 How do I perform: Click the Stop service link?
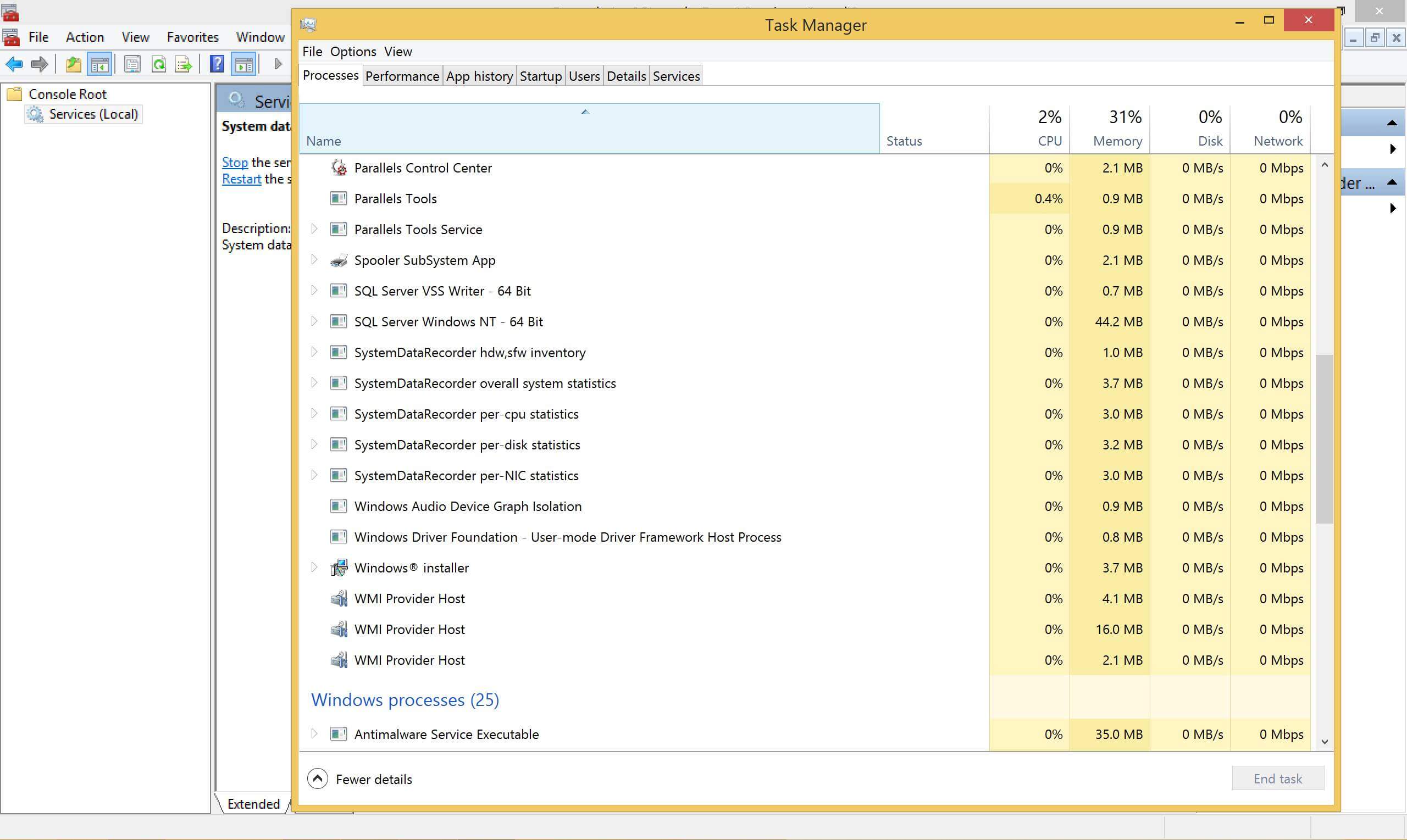(235, 163)
